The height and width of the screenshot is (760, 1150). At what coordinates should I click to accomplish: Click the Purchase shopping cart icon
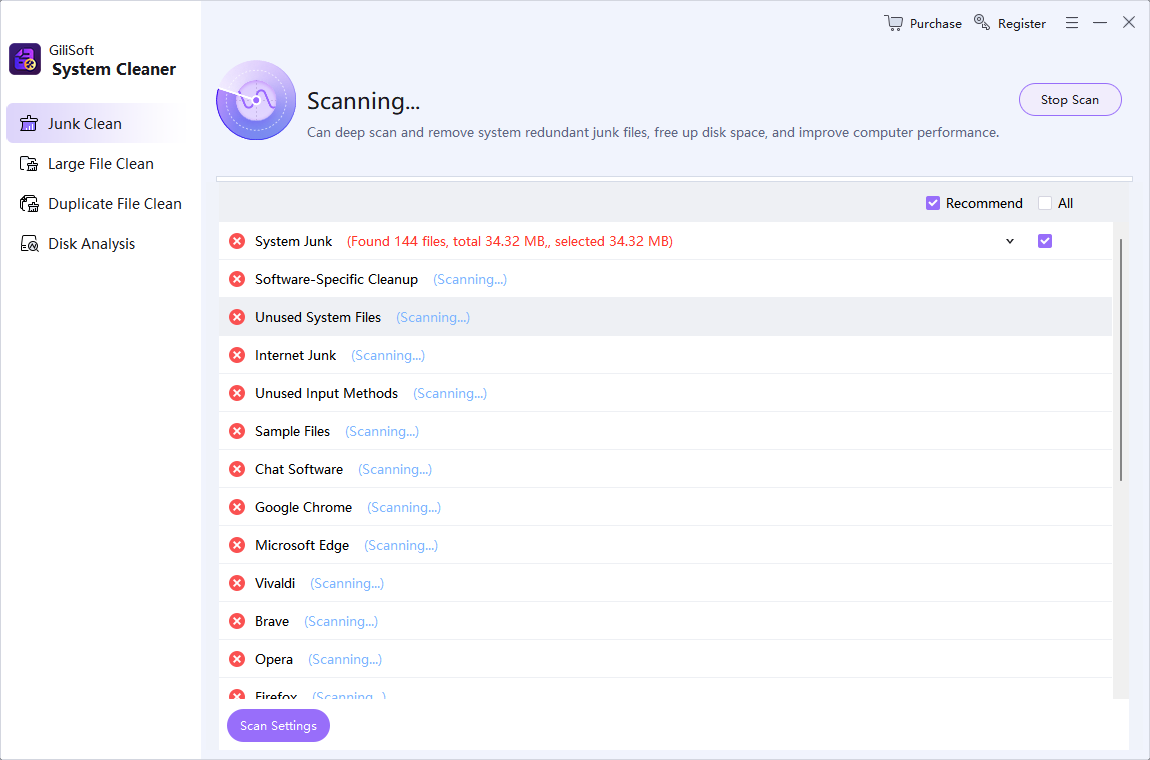pos(893,23)
